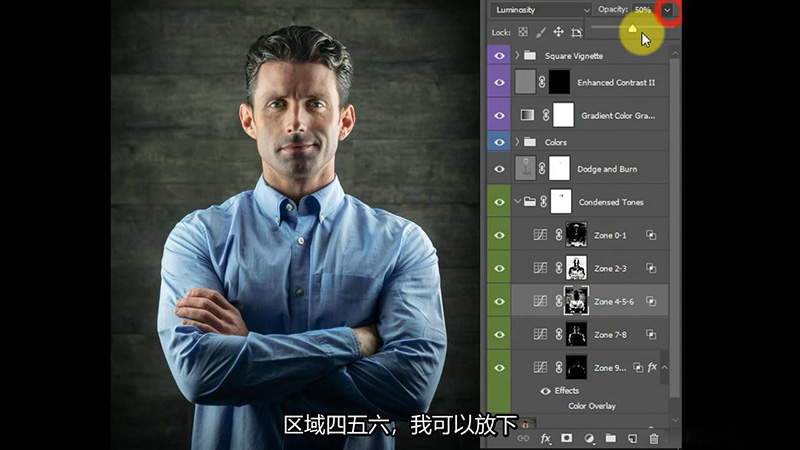Click the lock transparent pixels icon
Viewport: 800px width, 450px height.
coord(523,32)
